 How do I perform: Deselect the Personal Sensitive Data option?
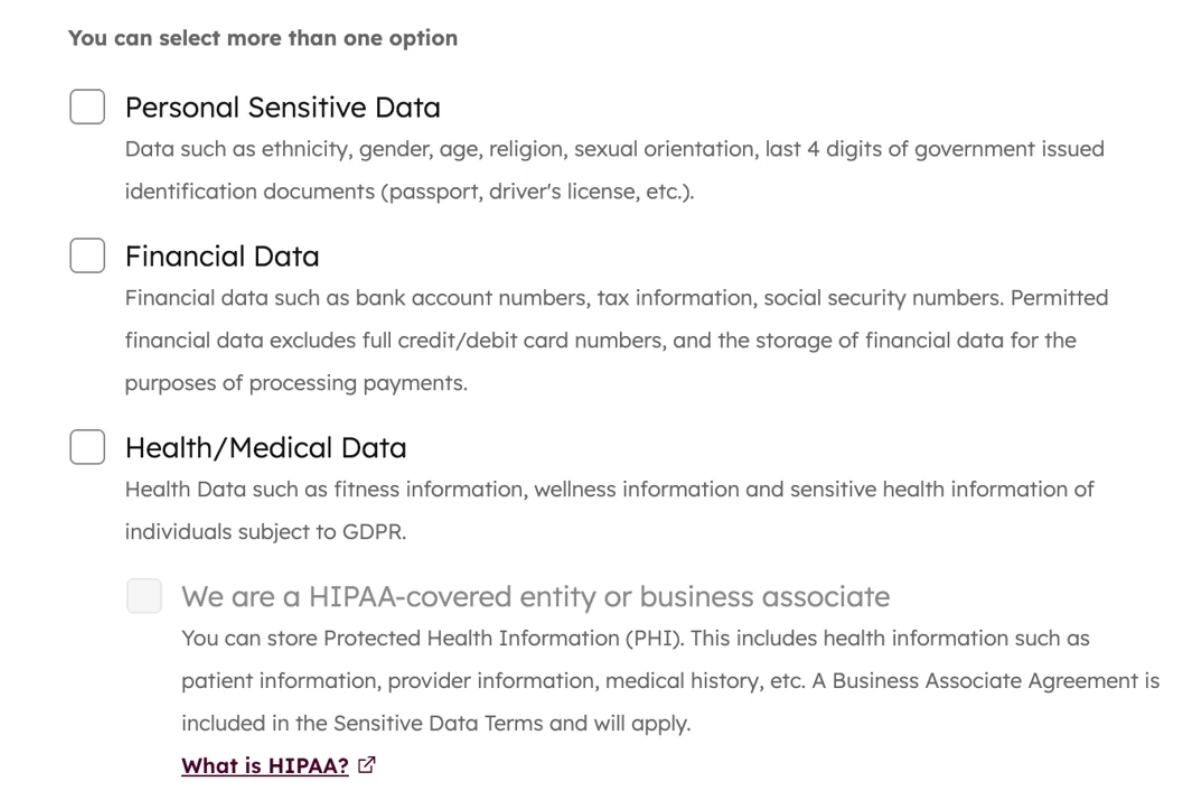[87, 106]
